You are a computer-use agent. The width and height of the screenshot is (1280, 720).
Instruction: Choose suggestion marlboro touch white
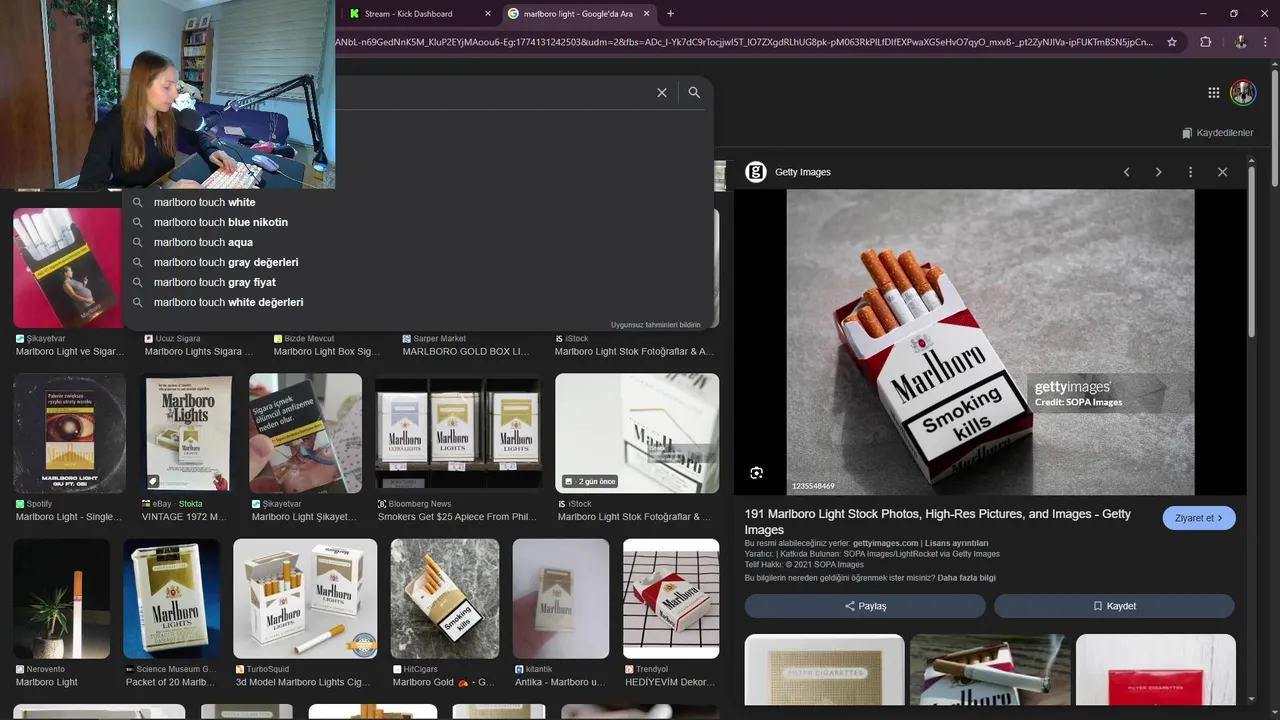click(x=420, y=202)
